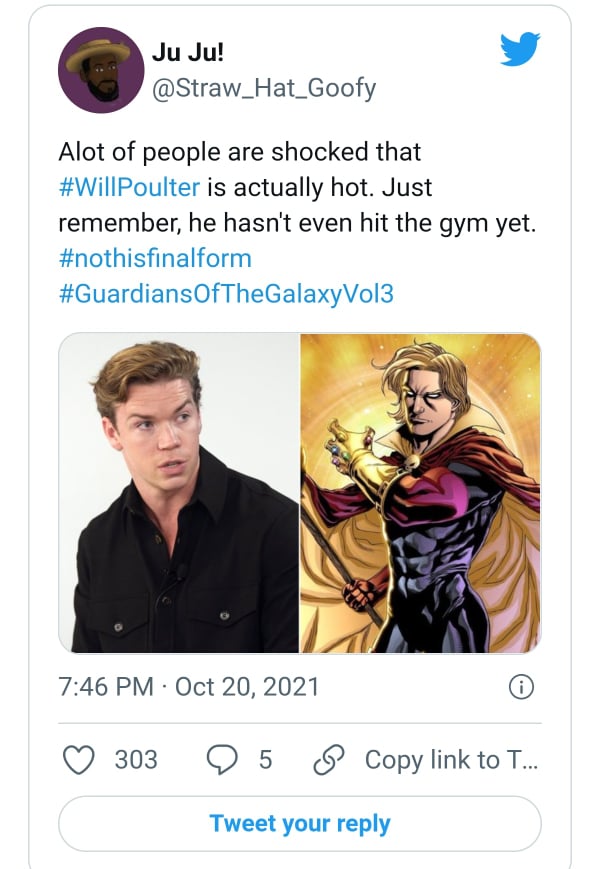Open the #nothisfinalform hashtag
600x869 pixels.
pos(155,258)
